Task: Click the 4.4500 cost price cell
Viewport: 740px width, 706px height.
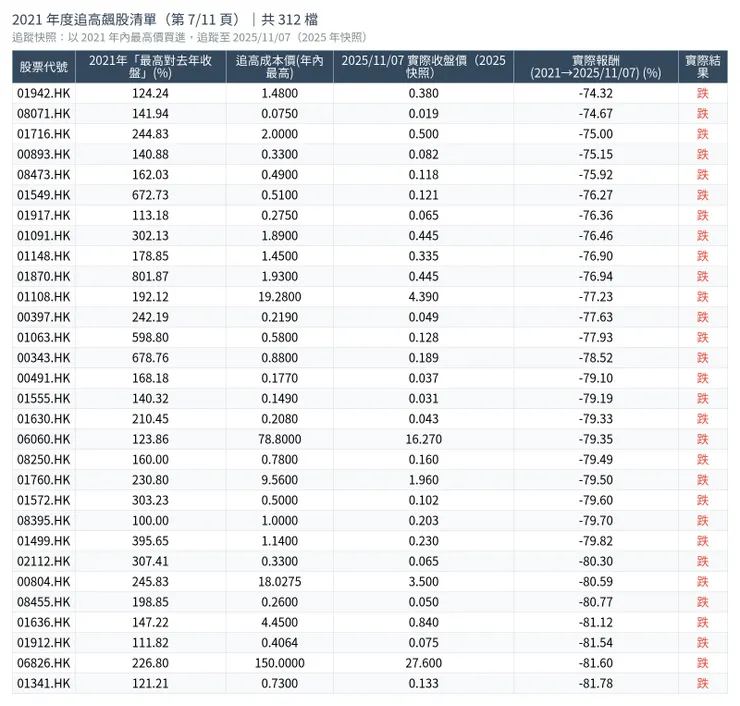Action: click(x=279, y=622)
